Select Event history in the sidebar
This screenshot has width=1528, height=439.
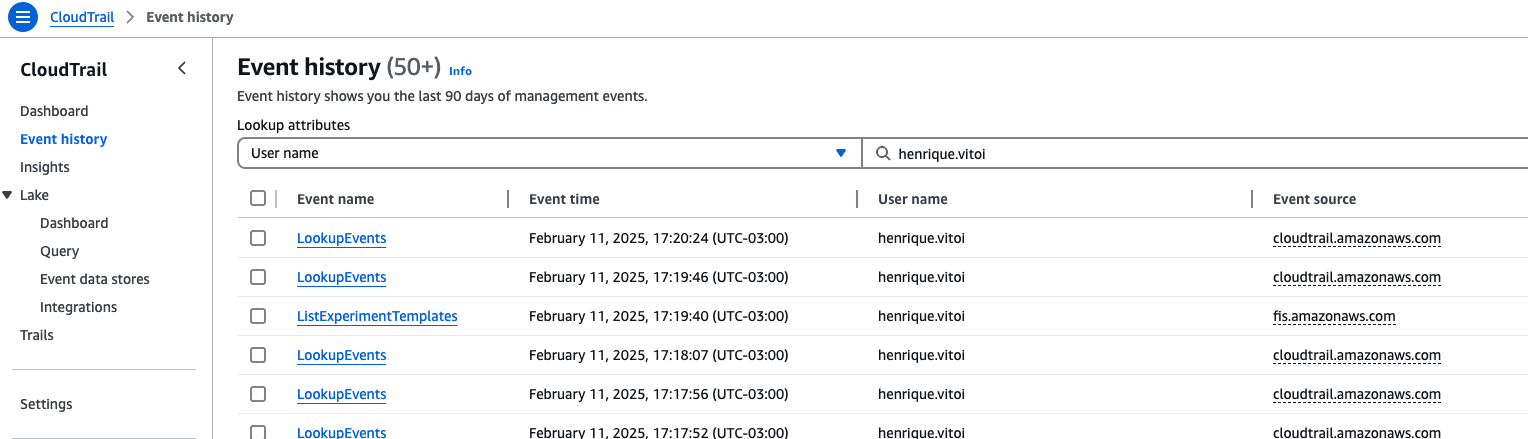pyautogui.click(x=63, y=139)
